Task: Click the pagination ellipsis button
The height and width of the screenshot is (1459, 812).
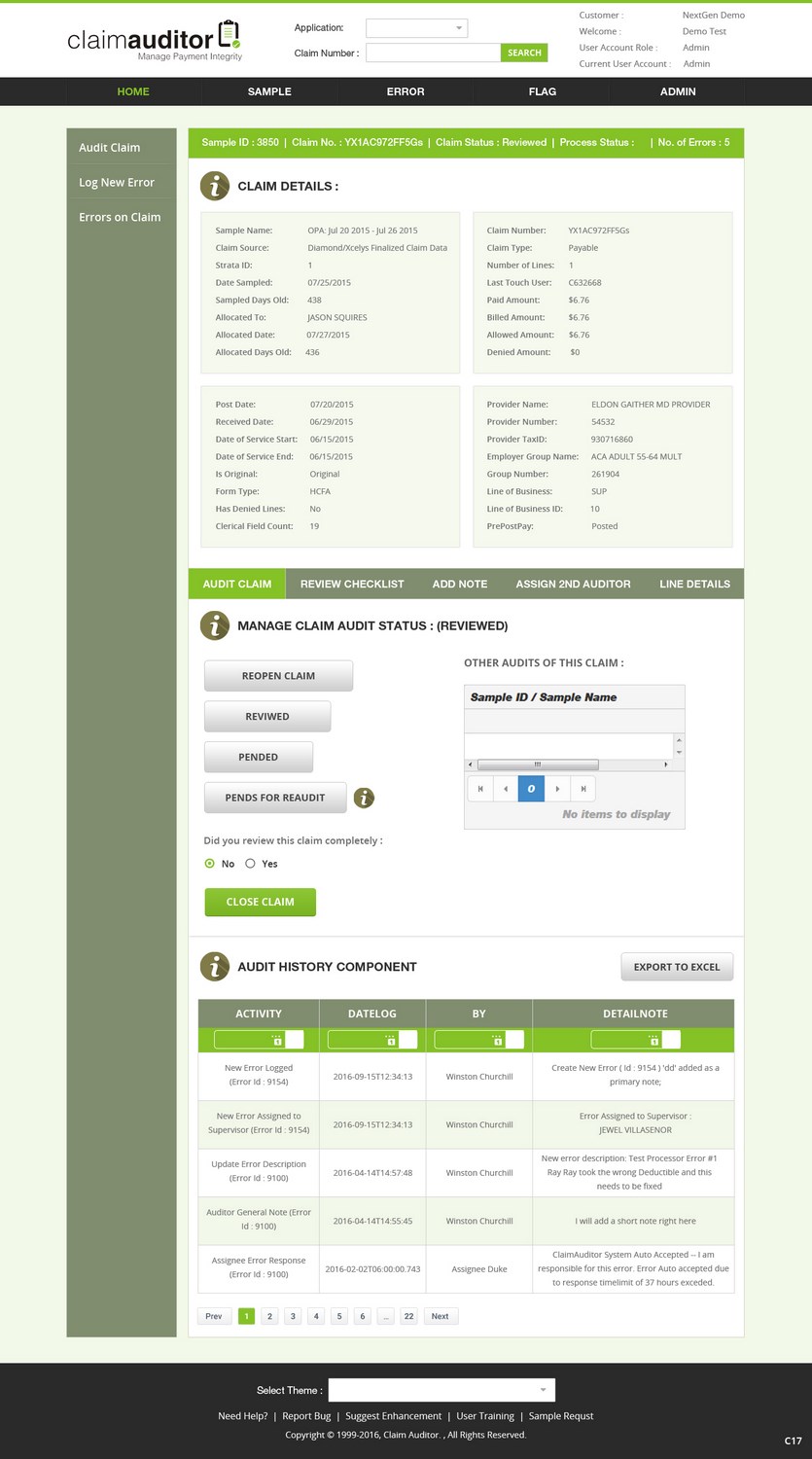Action: (x=385, y=1316)
